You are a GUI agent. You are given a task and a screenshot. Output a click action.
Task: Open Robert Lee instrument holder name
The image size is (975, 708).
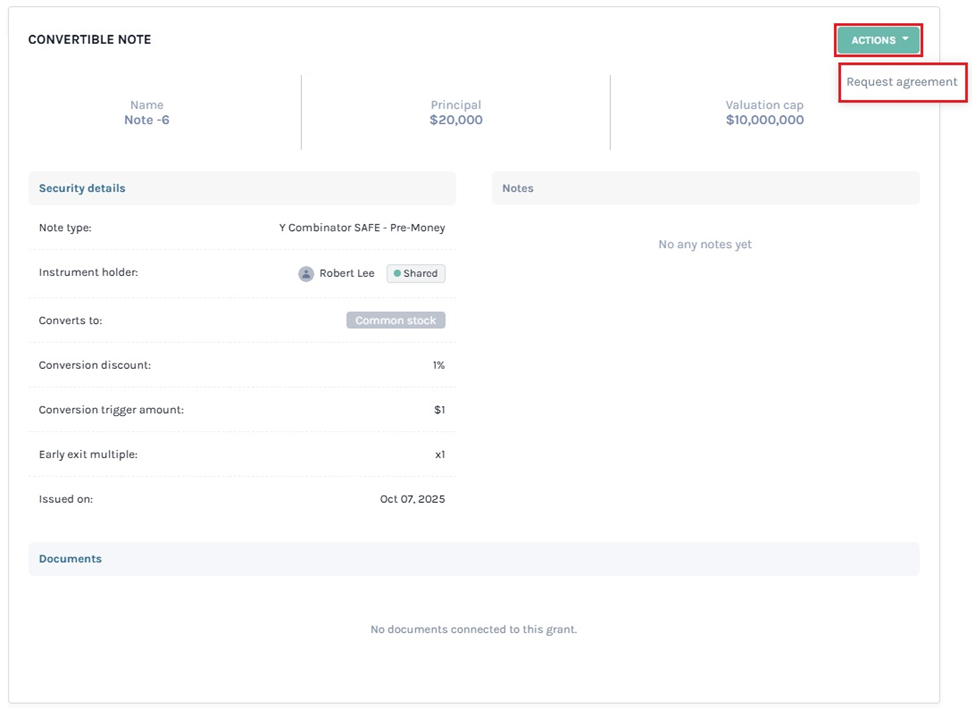[x=346, y=274]
